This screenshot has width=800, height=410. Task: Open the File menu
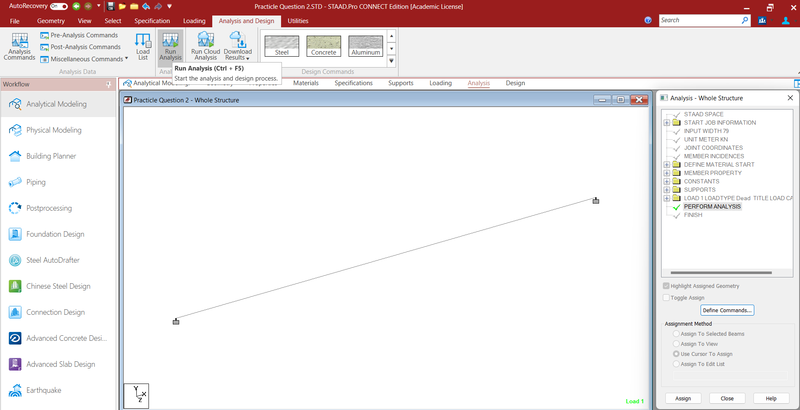point(14,21)
